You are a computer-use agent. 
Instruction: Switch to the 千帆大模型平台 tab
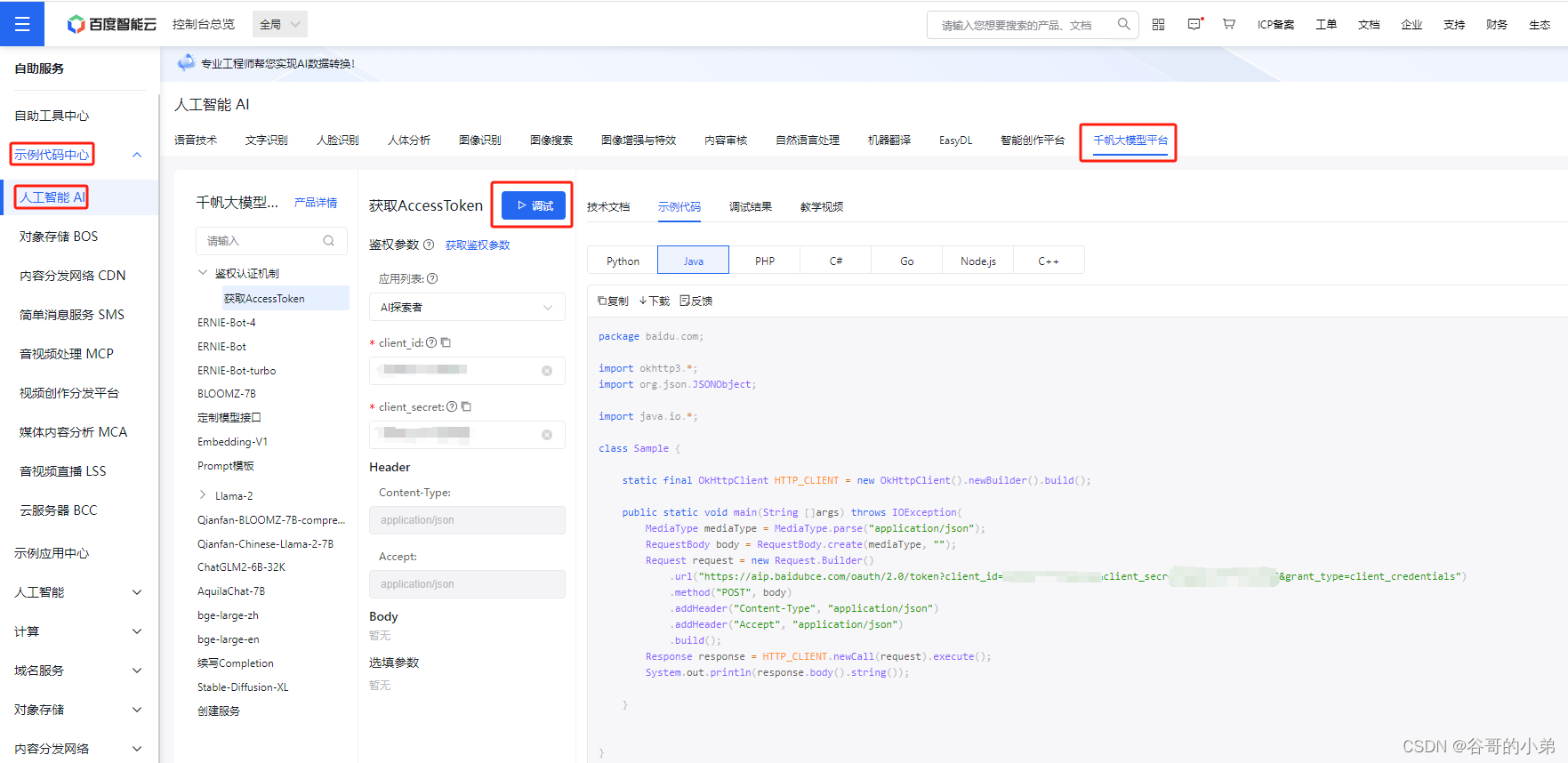(1130, 141)
